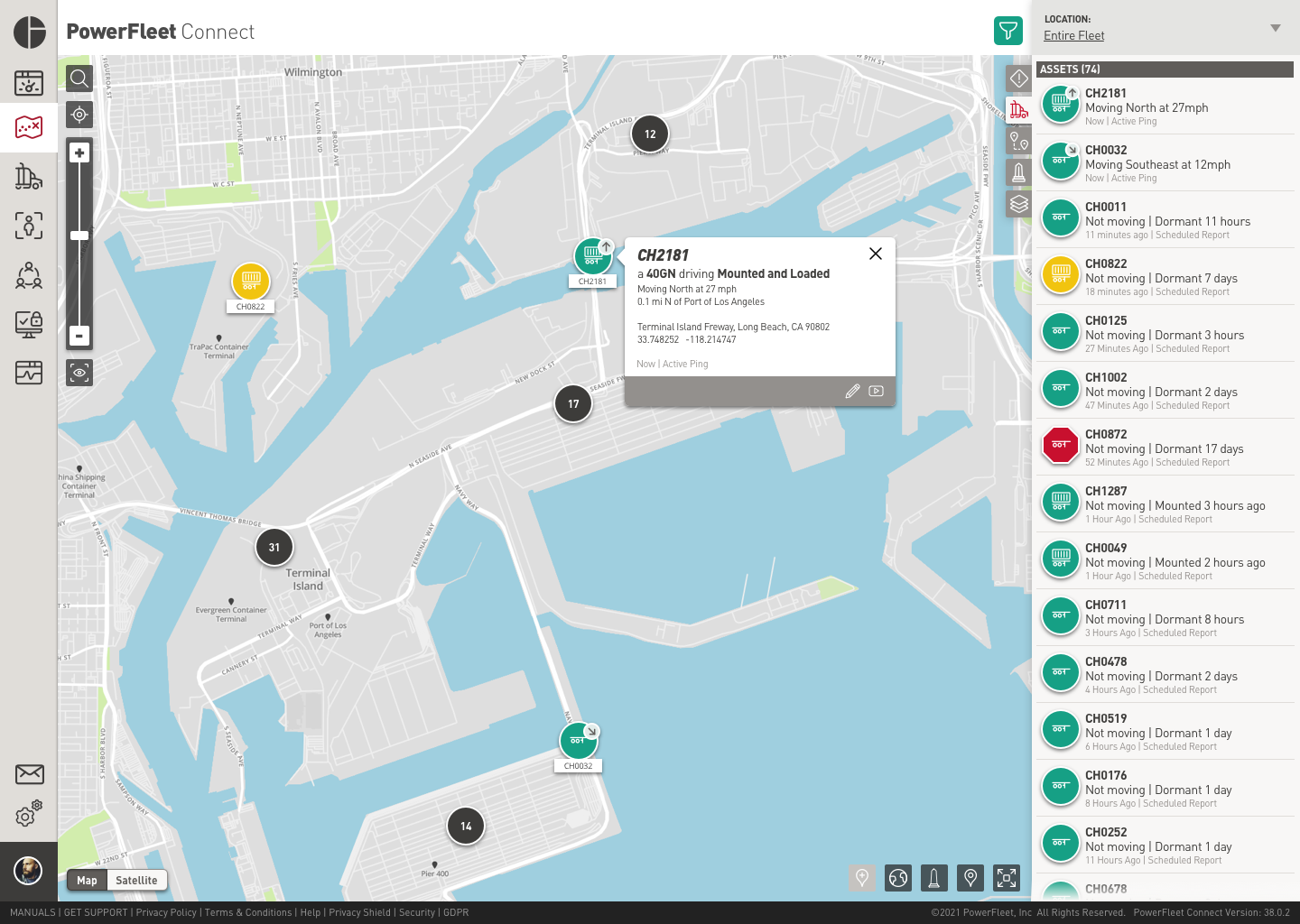Open Terms & Conditions footer link
1300x924 pixels.
(x=248, y=912)
